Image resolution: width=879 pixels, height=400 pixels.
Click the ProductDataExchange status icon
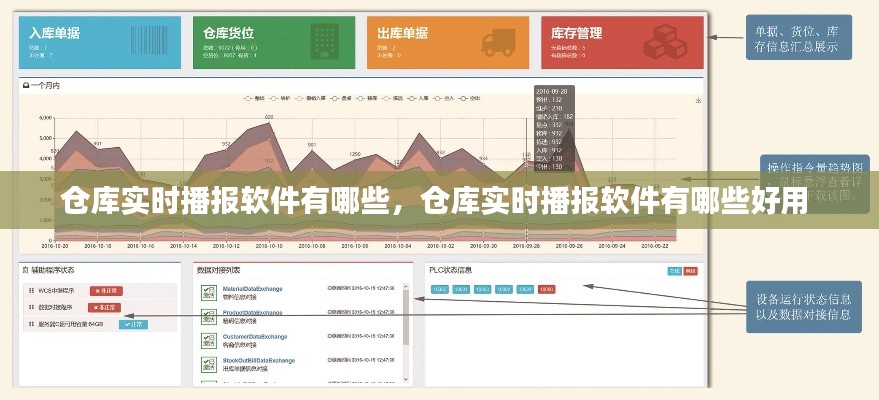[208, 317]
